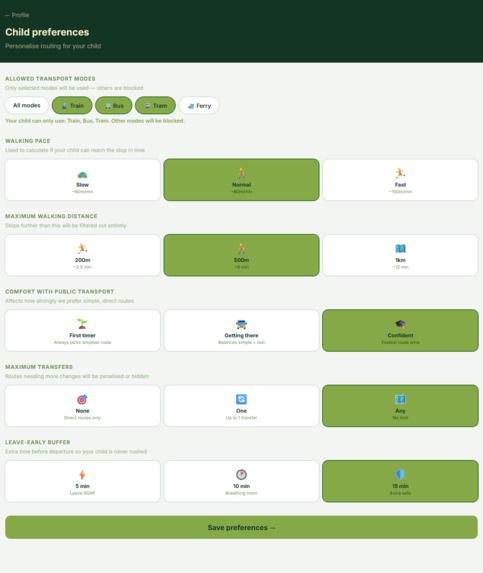Click the tram icon in the Tram chip
Viewport: 483px width, 573px height.
click(x=147, y=106)
